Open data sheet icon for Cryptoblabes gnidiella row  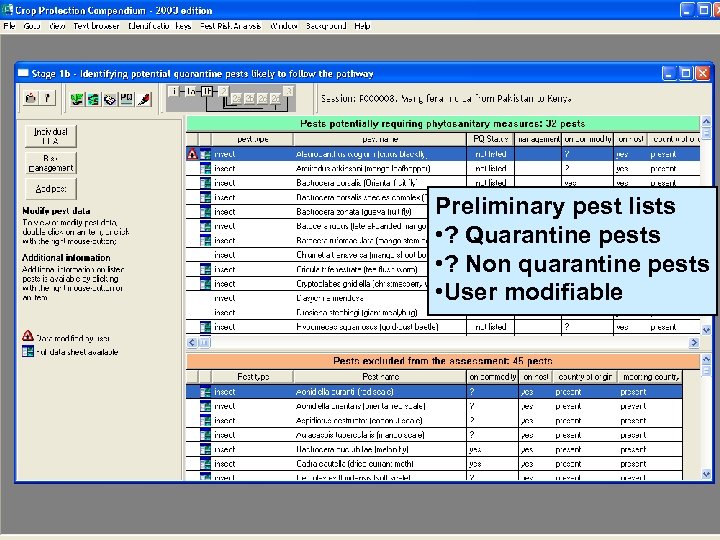coord(205,284)
